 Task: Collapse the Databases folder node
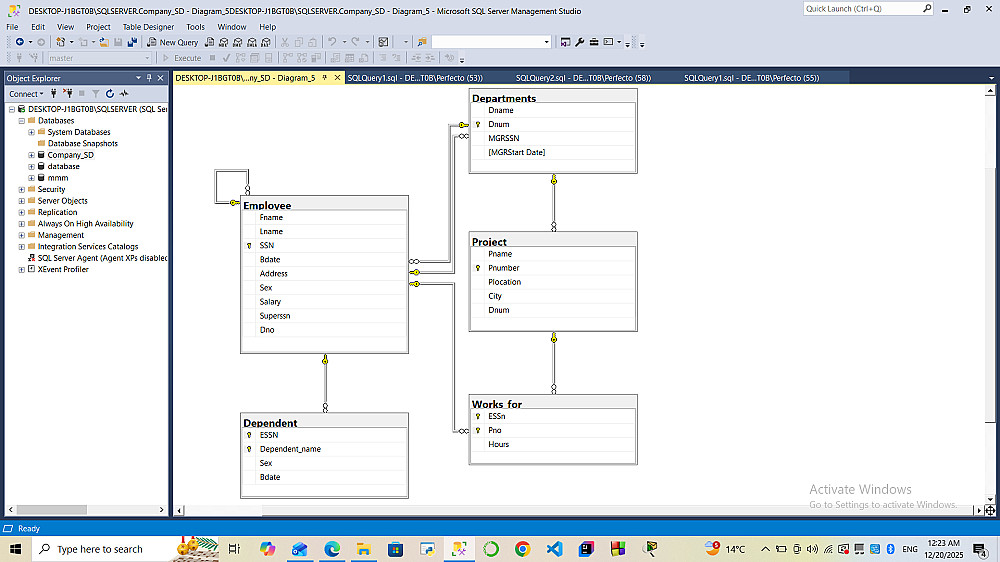[x=22, y=121]
